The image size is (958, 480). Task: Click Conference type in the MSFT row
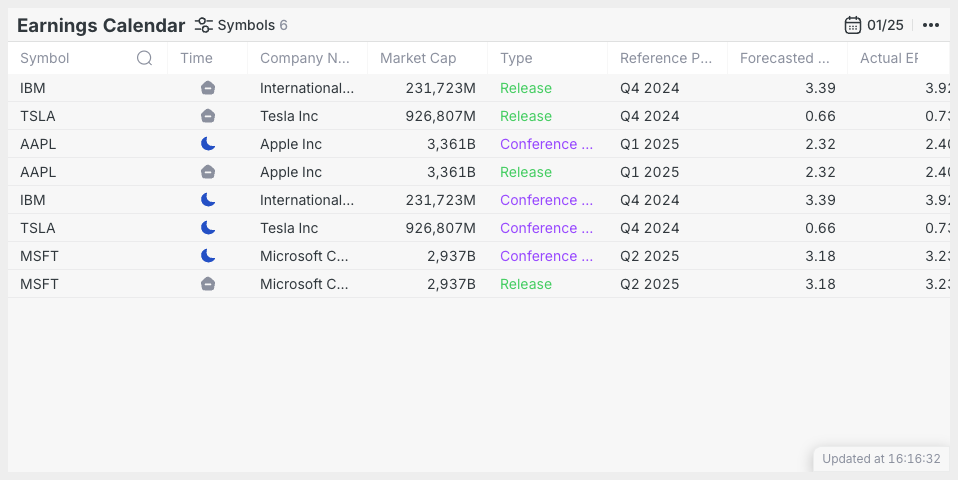546,256
